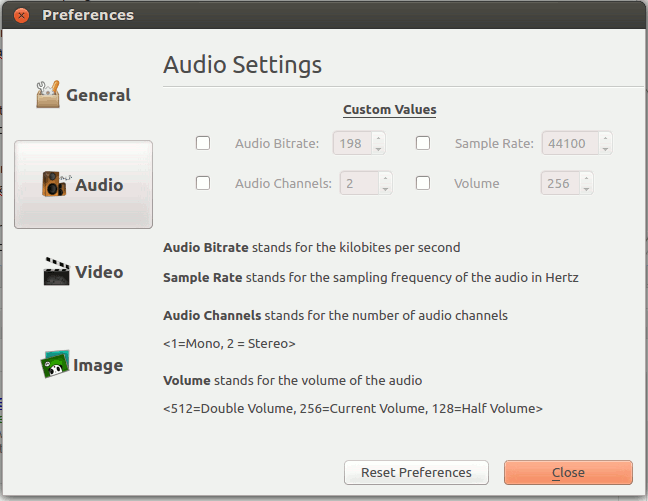Click the General toolbox icon
Image resolution: width=648 pixels, height=501 pixels.
click(48, 94)
